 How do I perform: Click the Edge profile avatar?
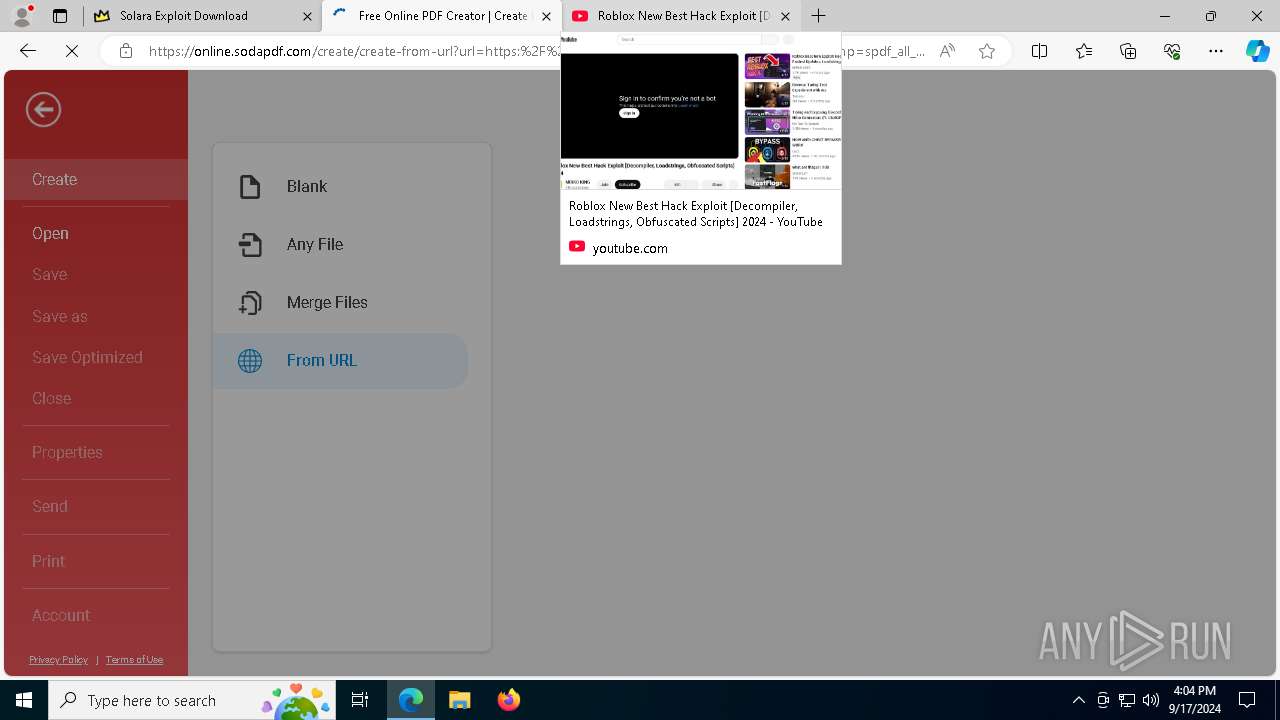[x=22, y=16]
